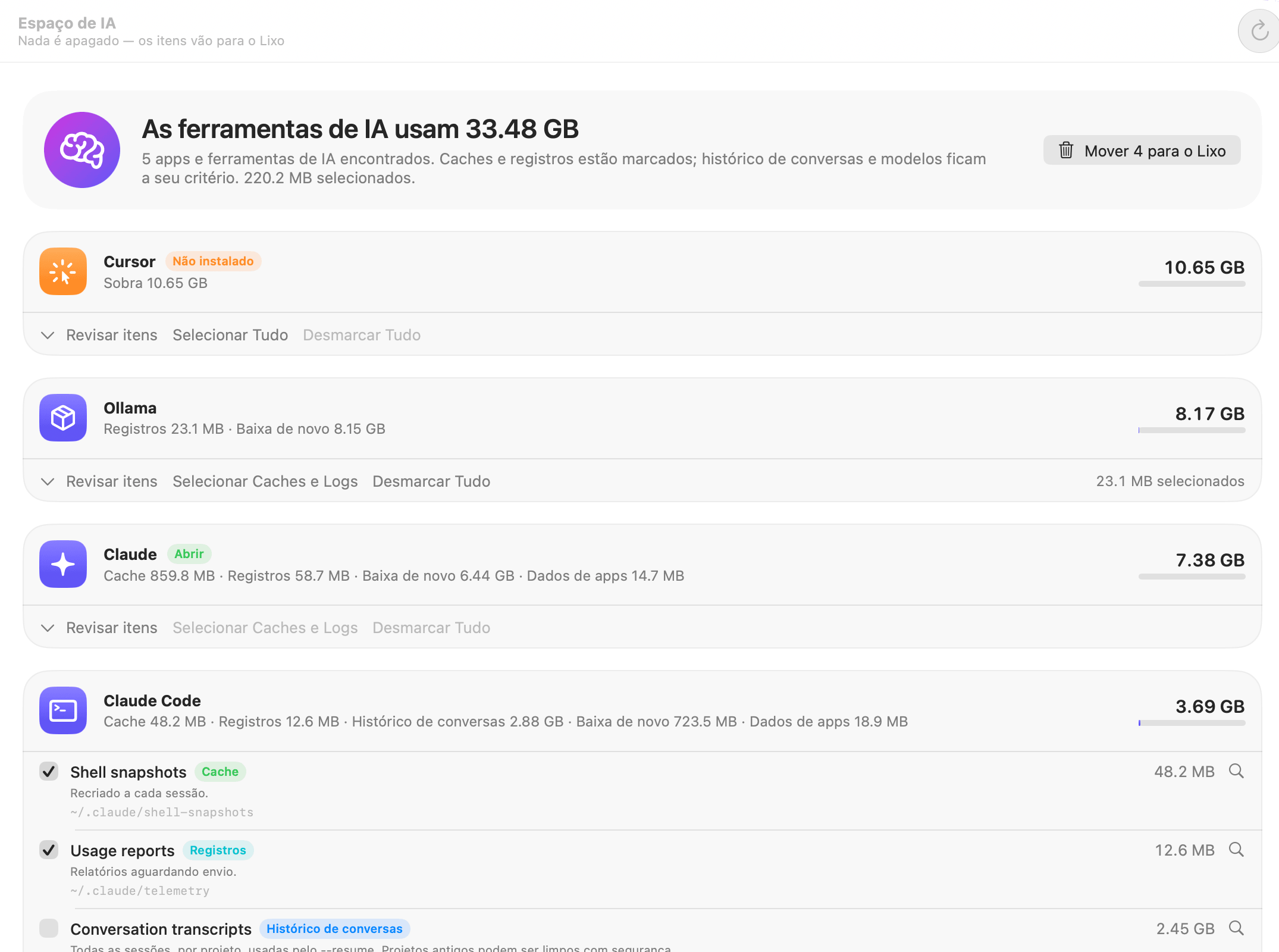This screenshot has height=952, width=1279.
Task: Click the Claude Code 3.69 GB size bar
Action: coord(1192,723)
